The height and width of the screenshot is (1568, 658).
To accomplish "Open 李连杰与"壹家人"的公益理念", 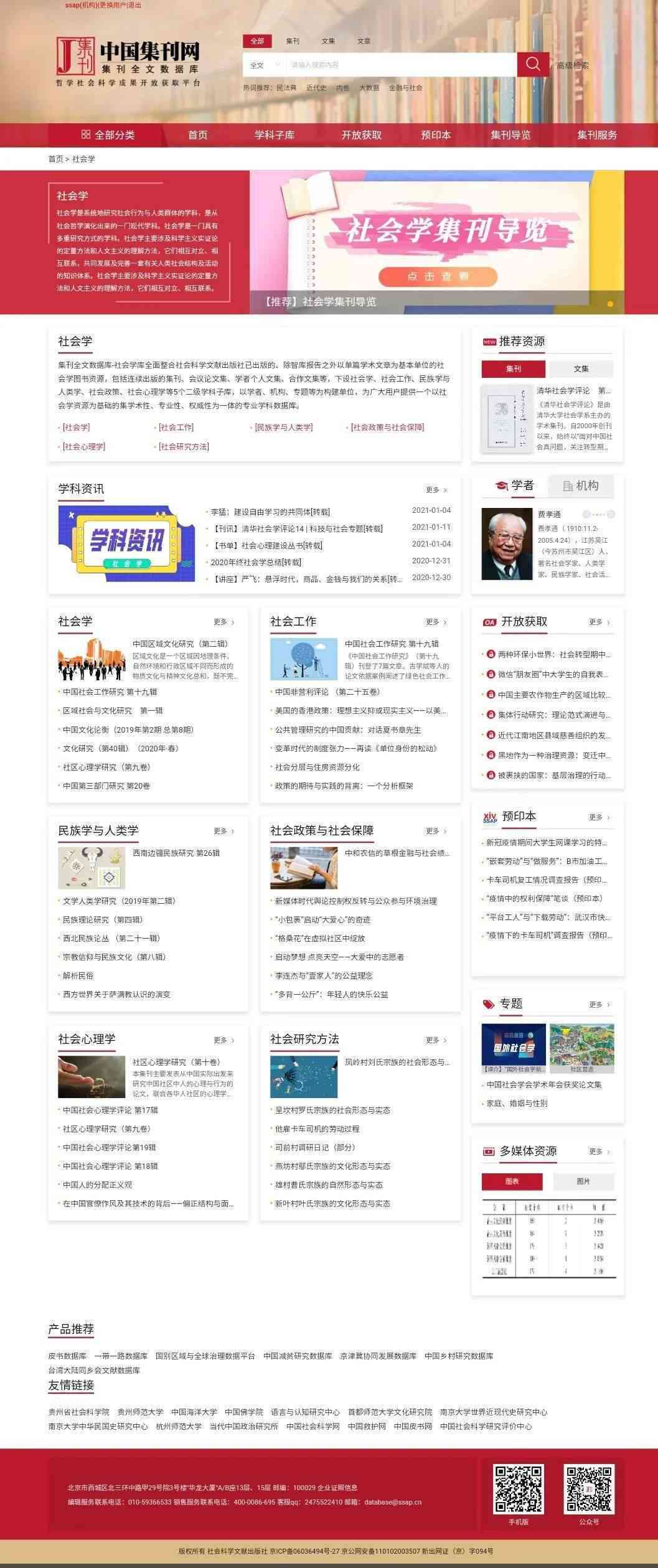I will [x=324, y=975].
